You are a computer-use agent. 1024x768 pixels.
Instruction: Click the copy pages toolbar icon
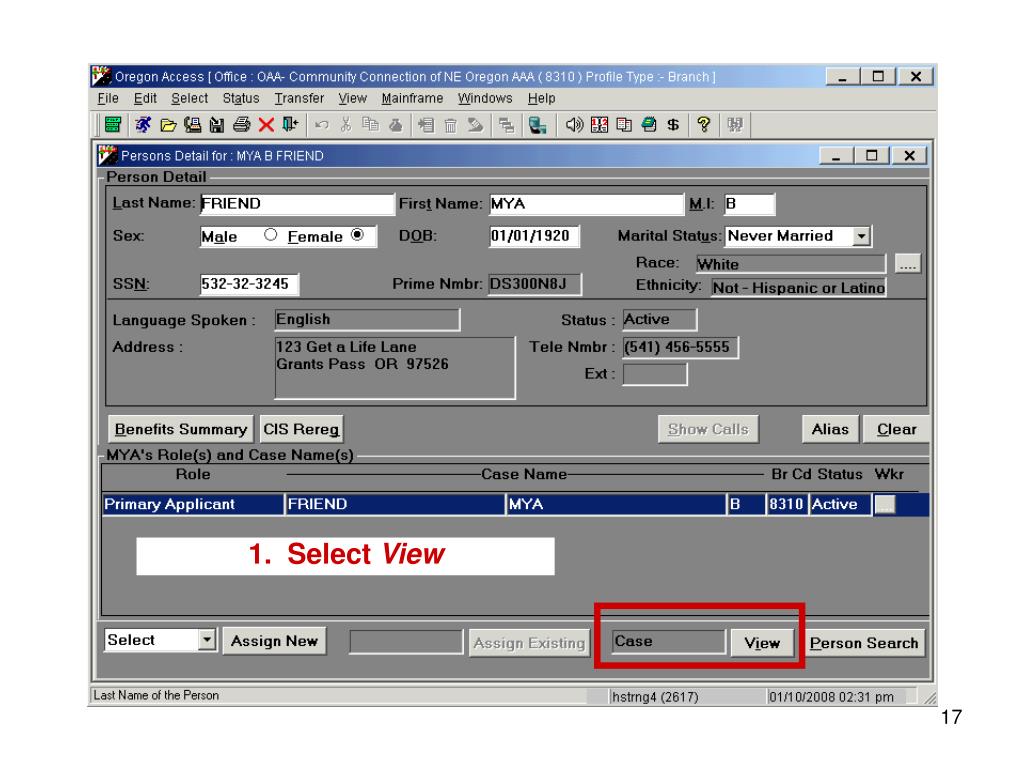click(x=370, y=124)
